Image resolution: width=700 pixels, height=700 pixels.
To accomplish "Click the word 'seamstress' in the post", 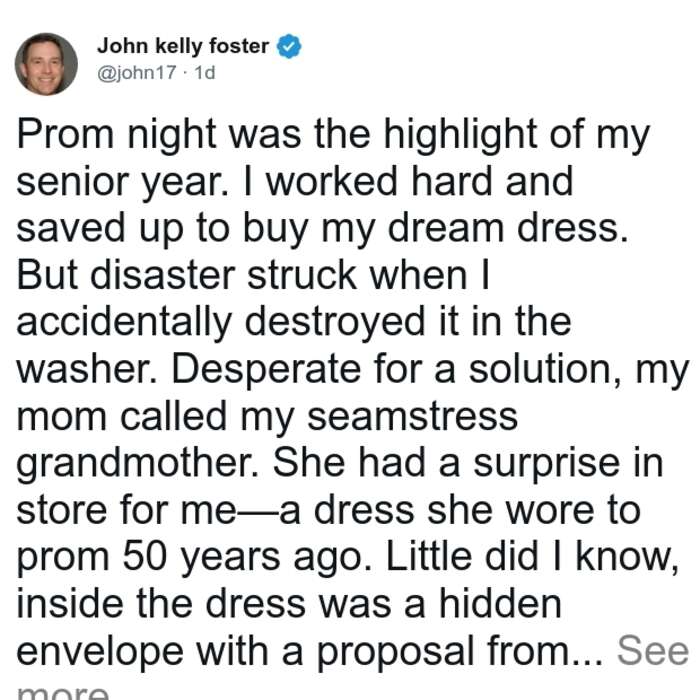I will pyautogui.click(x=412, y=416).
